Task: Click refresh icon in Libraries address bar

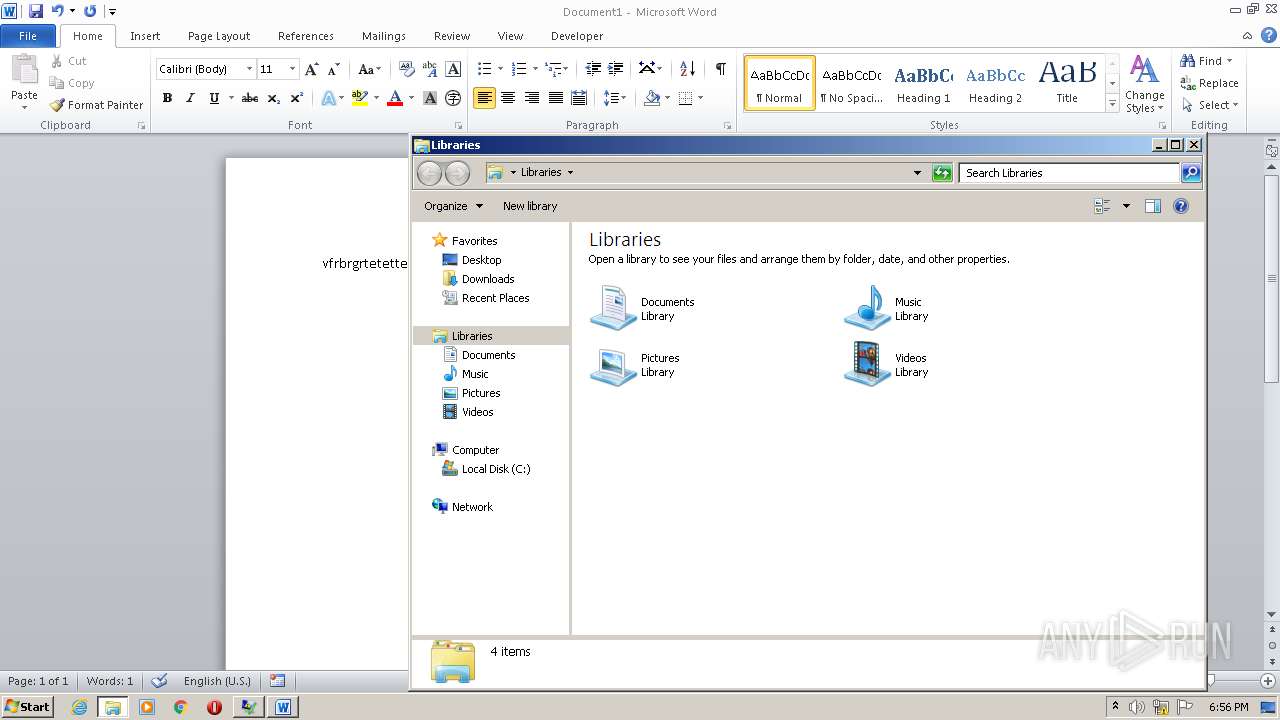Action: click(942, 173)
